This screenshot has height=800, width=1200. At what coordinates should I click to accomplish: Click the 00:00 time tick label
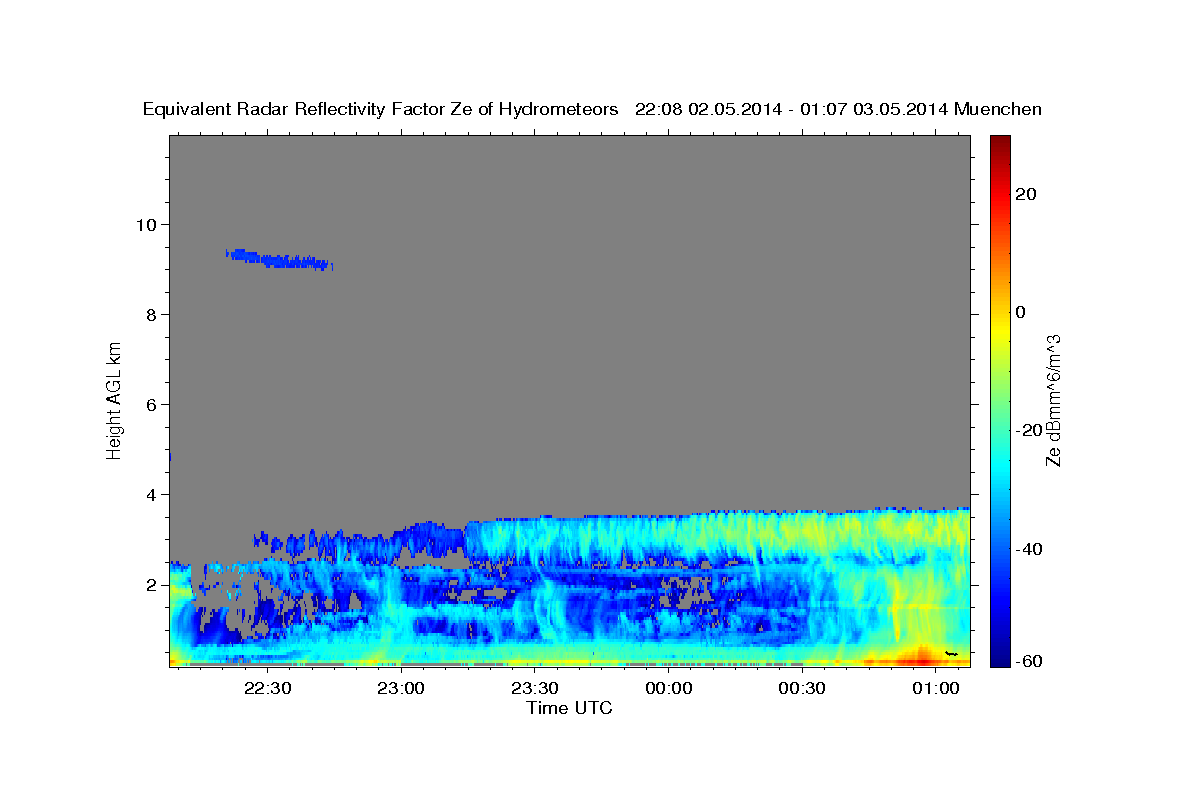point(669,689)
